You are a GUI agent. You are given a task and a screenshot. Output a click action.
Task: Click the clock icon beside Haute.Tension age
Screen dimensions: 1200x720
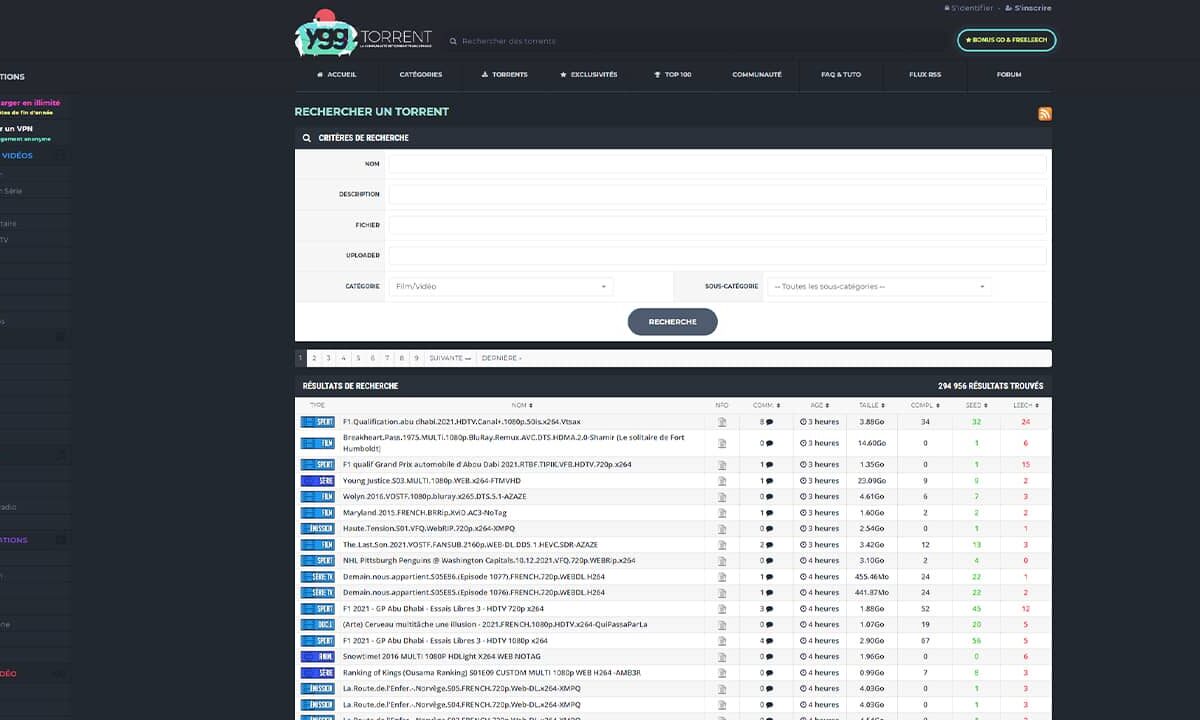point(805,528)
